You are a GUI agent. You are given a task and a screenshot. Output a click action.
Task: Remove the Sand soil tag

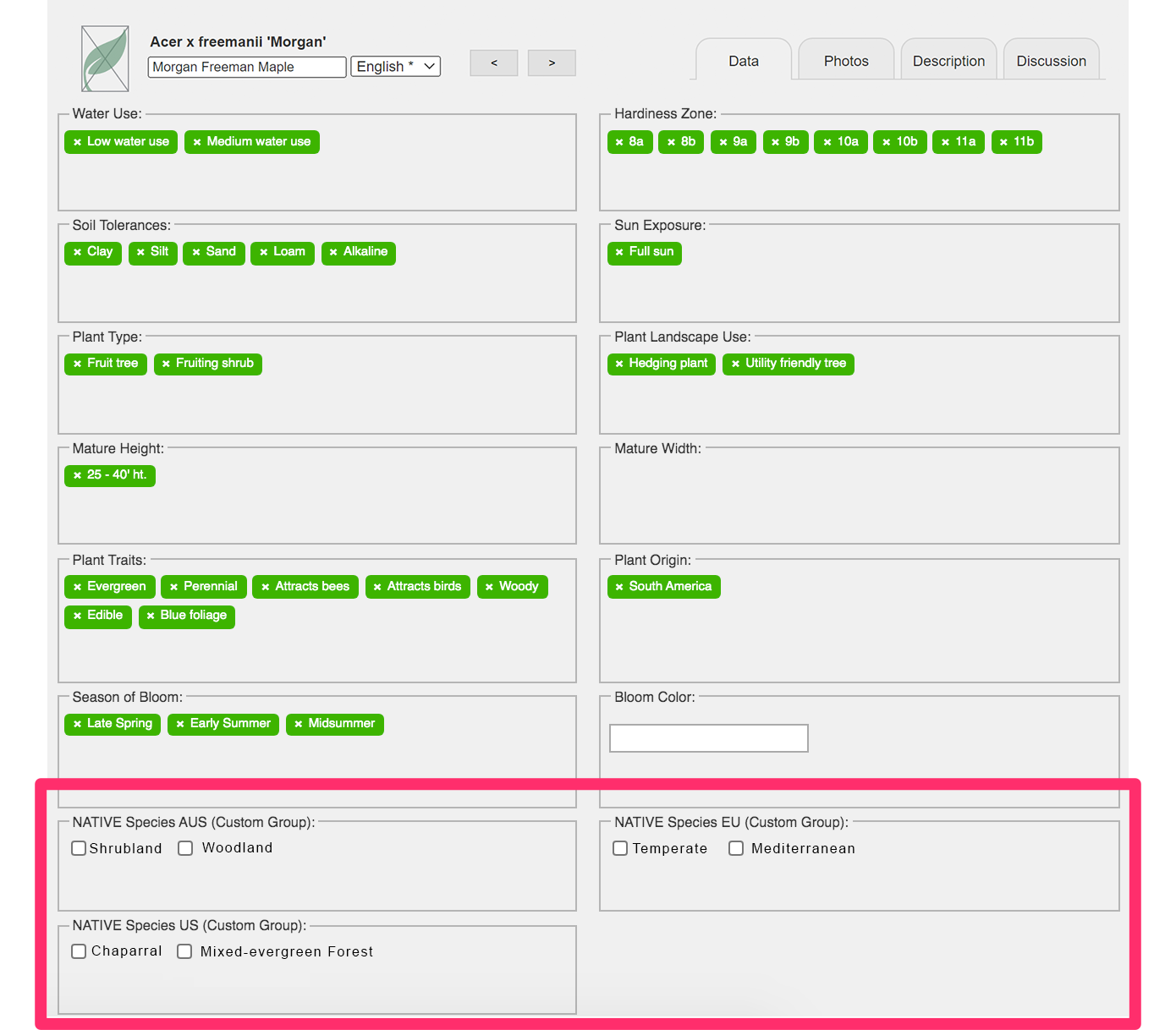(195, 252)
